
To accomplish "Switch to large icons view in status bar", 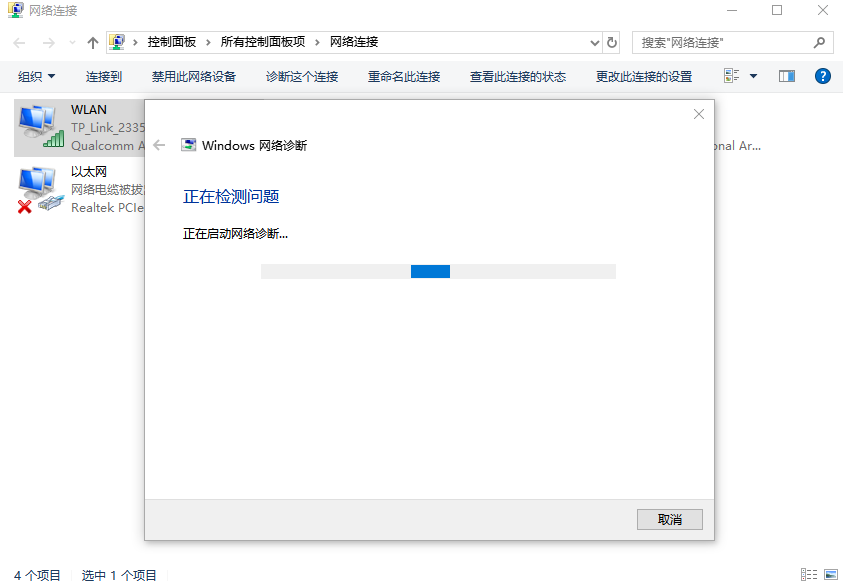I will pos(831,573).
